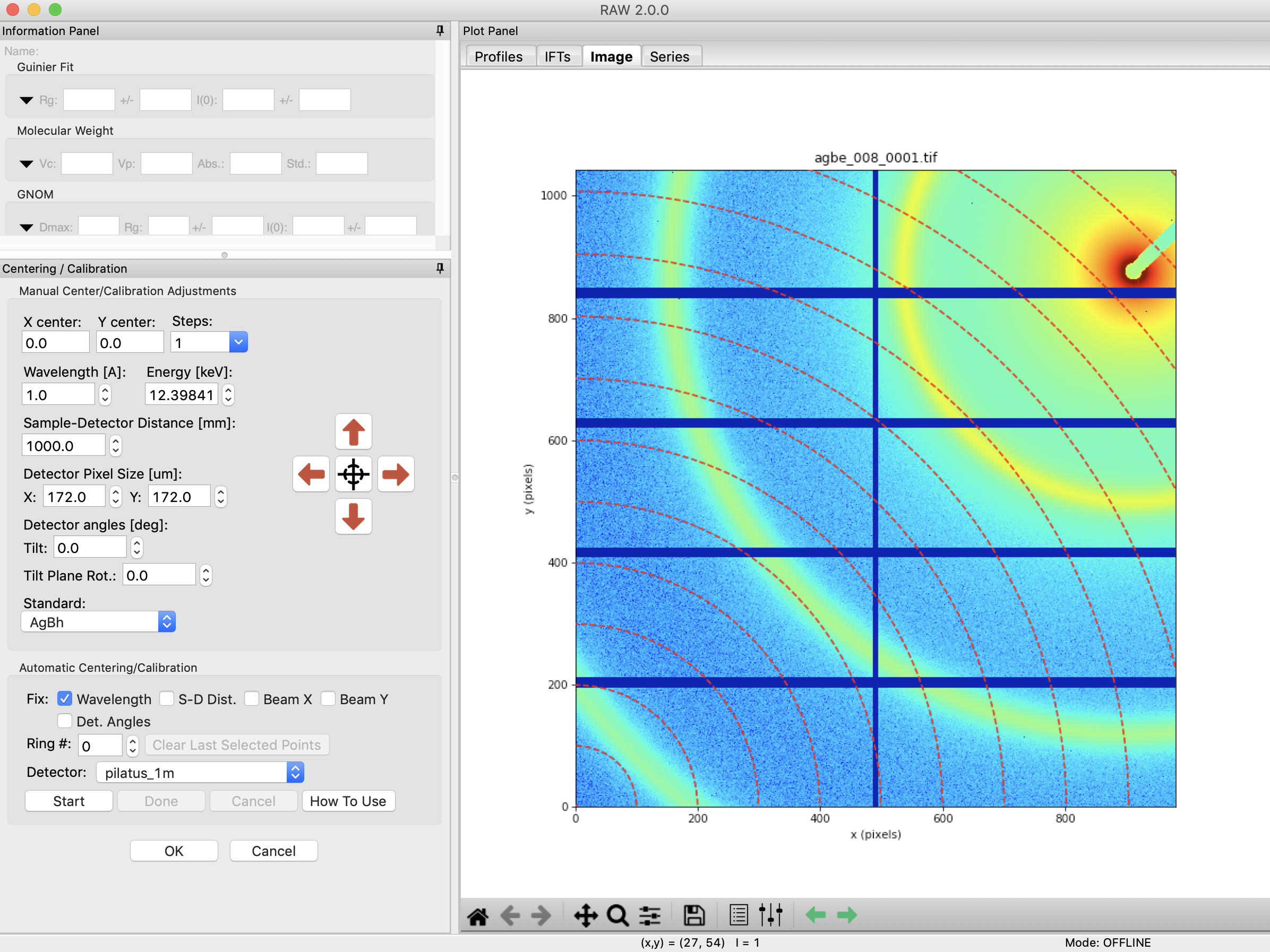Click the home reset-view toolbar icon

pyautogui.click(x=477, y=916)
